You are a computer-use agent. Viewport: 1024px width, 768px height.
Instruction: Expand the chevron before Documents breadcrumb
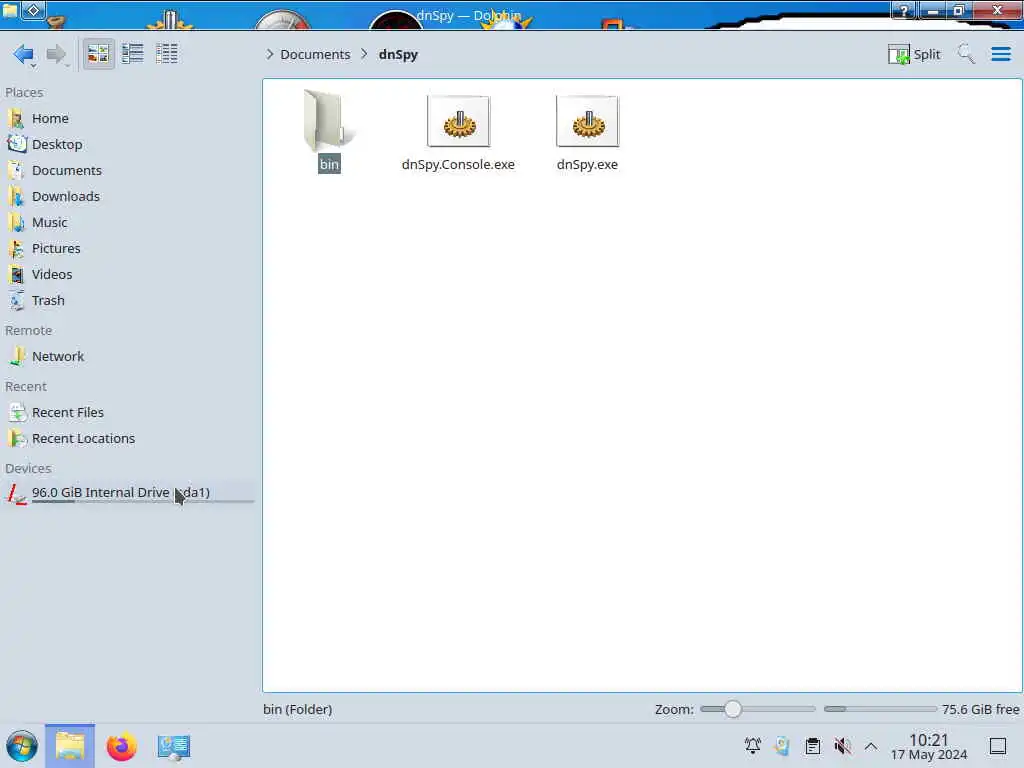(269, 54)
